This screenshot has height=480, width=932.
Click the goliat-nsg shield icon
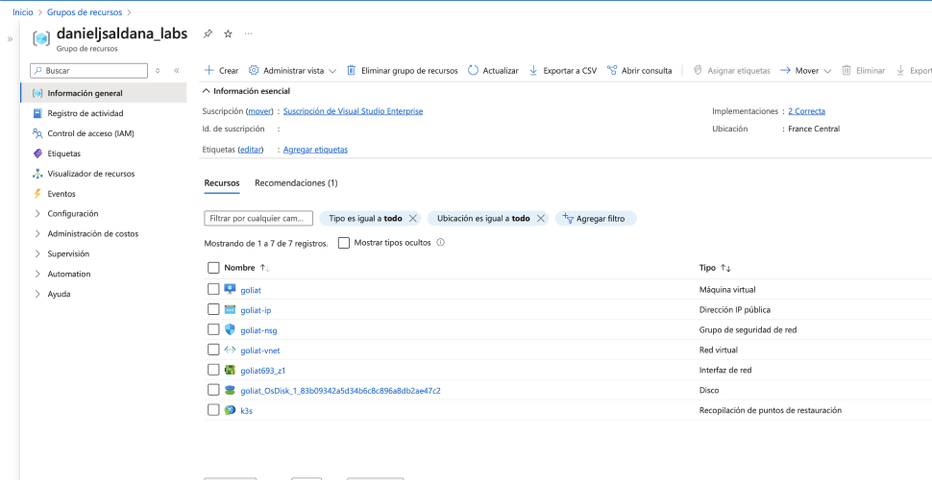[x=230, y=330]
